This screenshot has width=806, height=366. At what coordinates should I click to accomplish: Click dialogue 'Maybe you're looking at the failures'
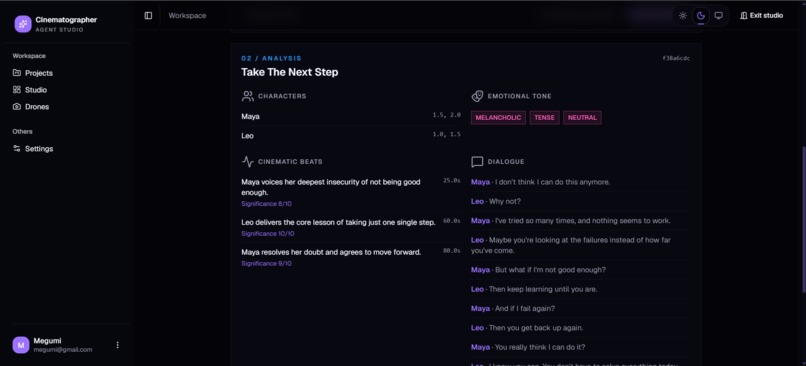point(571,245)
